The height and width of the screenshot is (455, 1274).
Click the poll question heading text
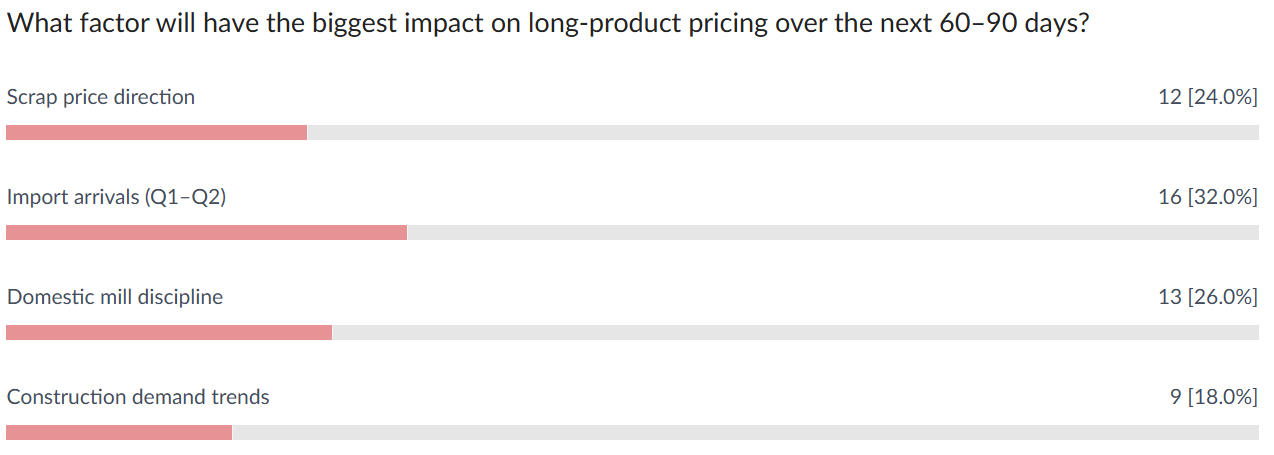547,24
